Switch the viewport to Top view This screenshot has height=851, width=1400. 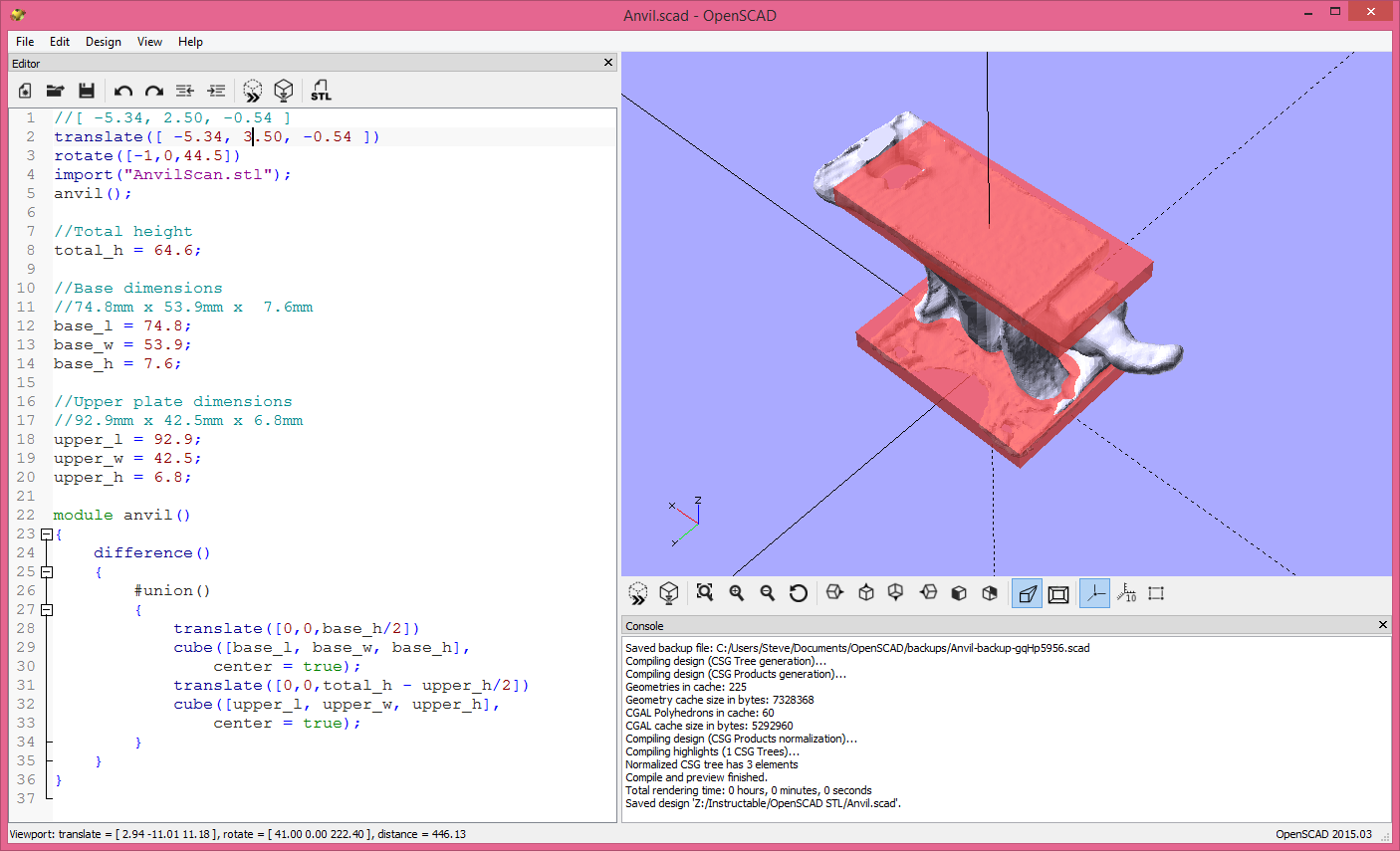tap(865, 592)
